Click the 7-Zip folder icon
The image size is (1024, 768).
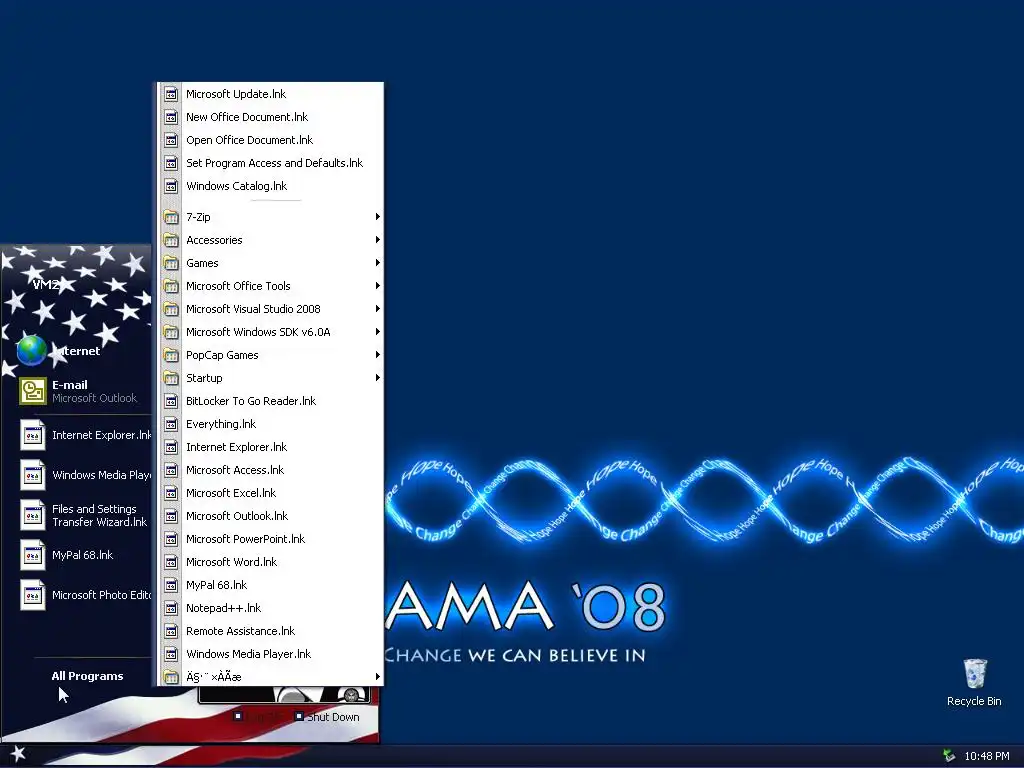[171, 217]
